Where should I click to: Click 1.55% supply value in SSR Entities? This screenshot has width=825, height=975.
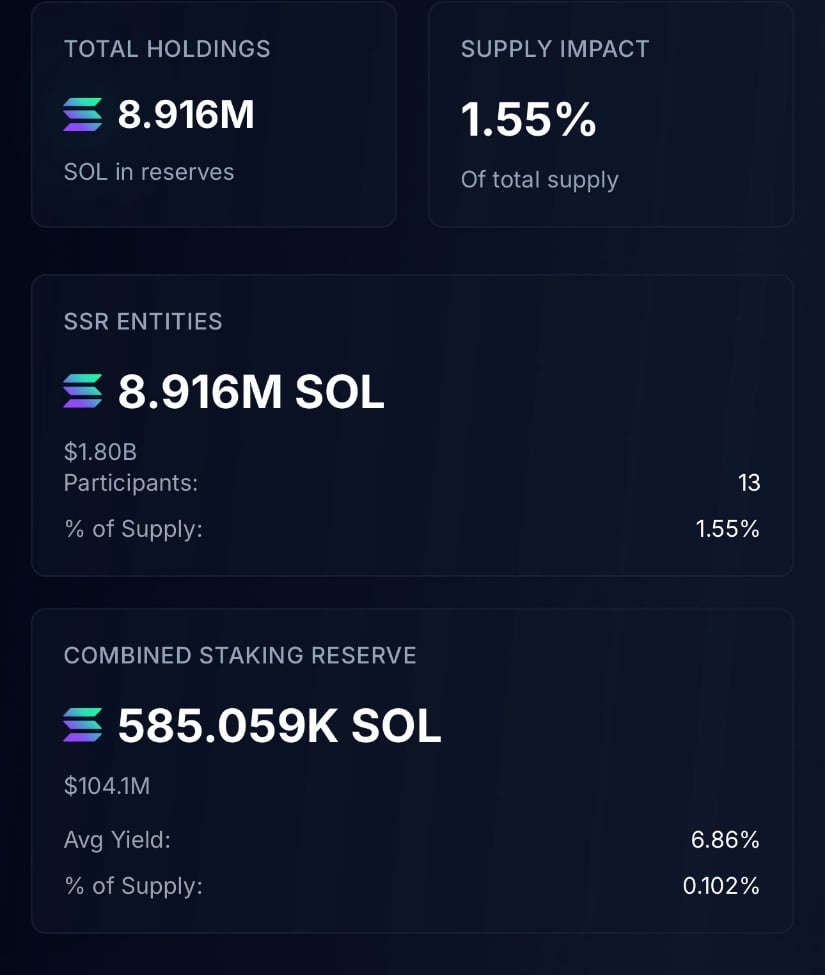727,529
